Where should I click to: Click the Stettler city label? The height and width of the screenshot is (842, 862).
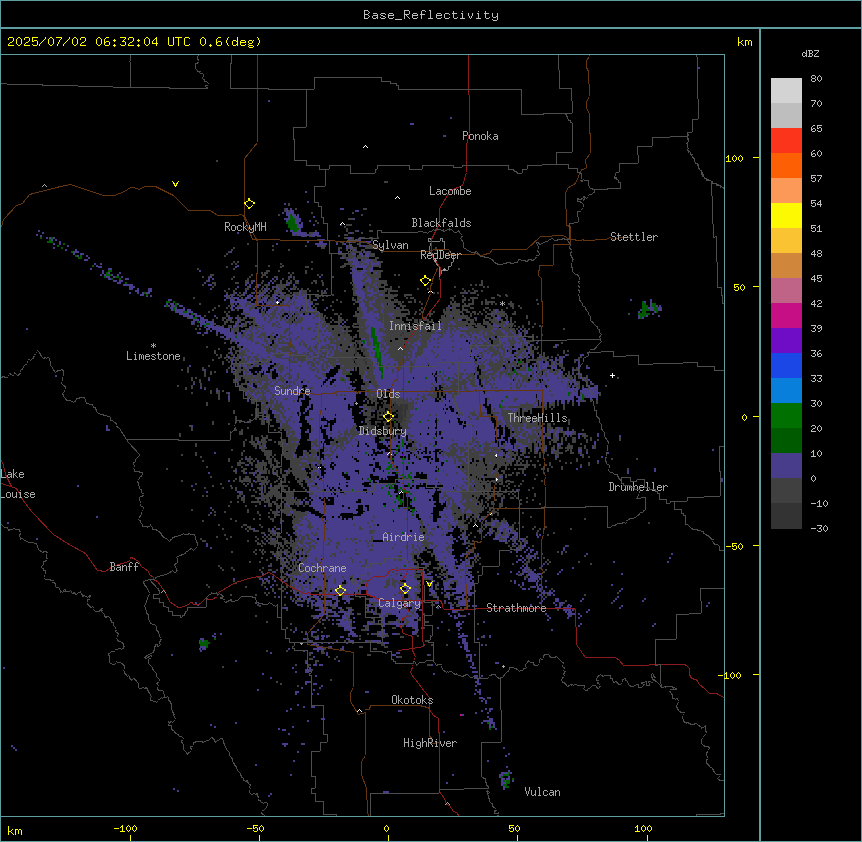(634, 237)
